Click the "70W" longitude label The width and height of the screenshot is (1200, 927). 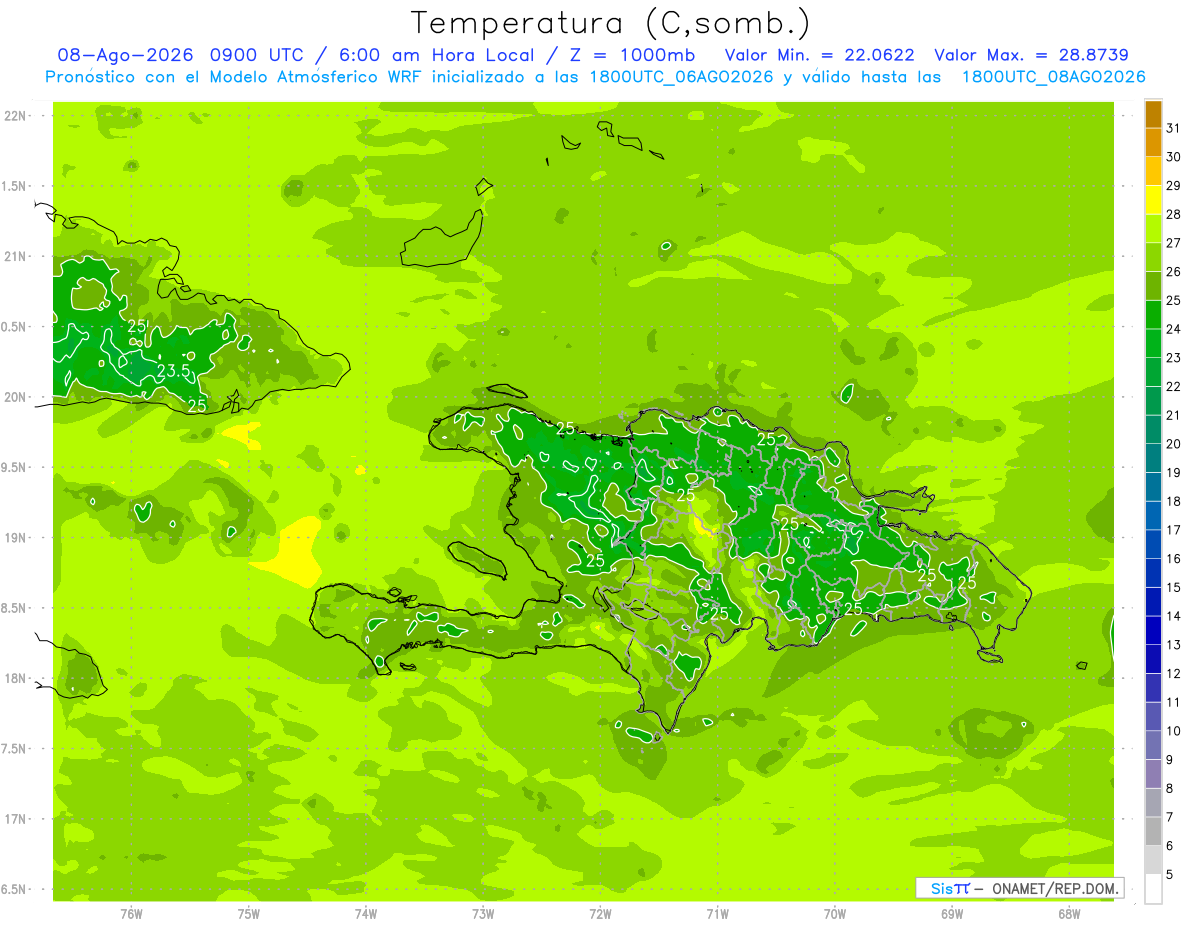click(835, 912)
